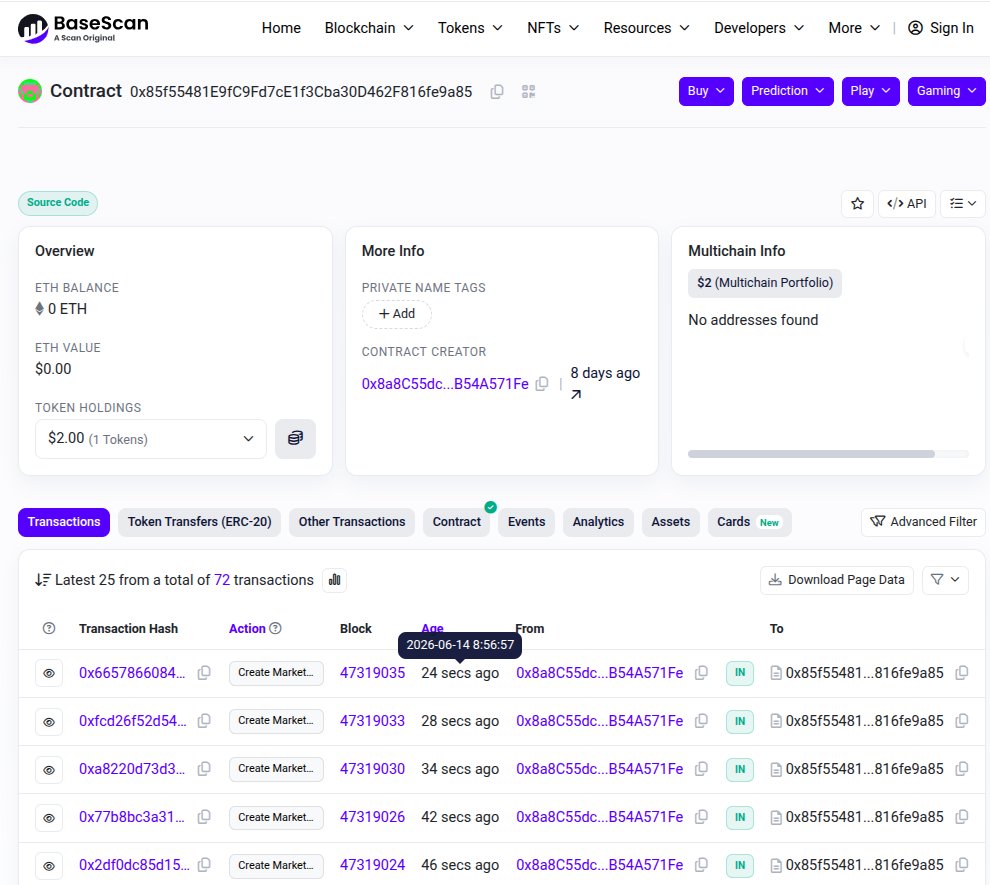Expand the NFTs menu
The image size is (990, 885).
553,28
